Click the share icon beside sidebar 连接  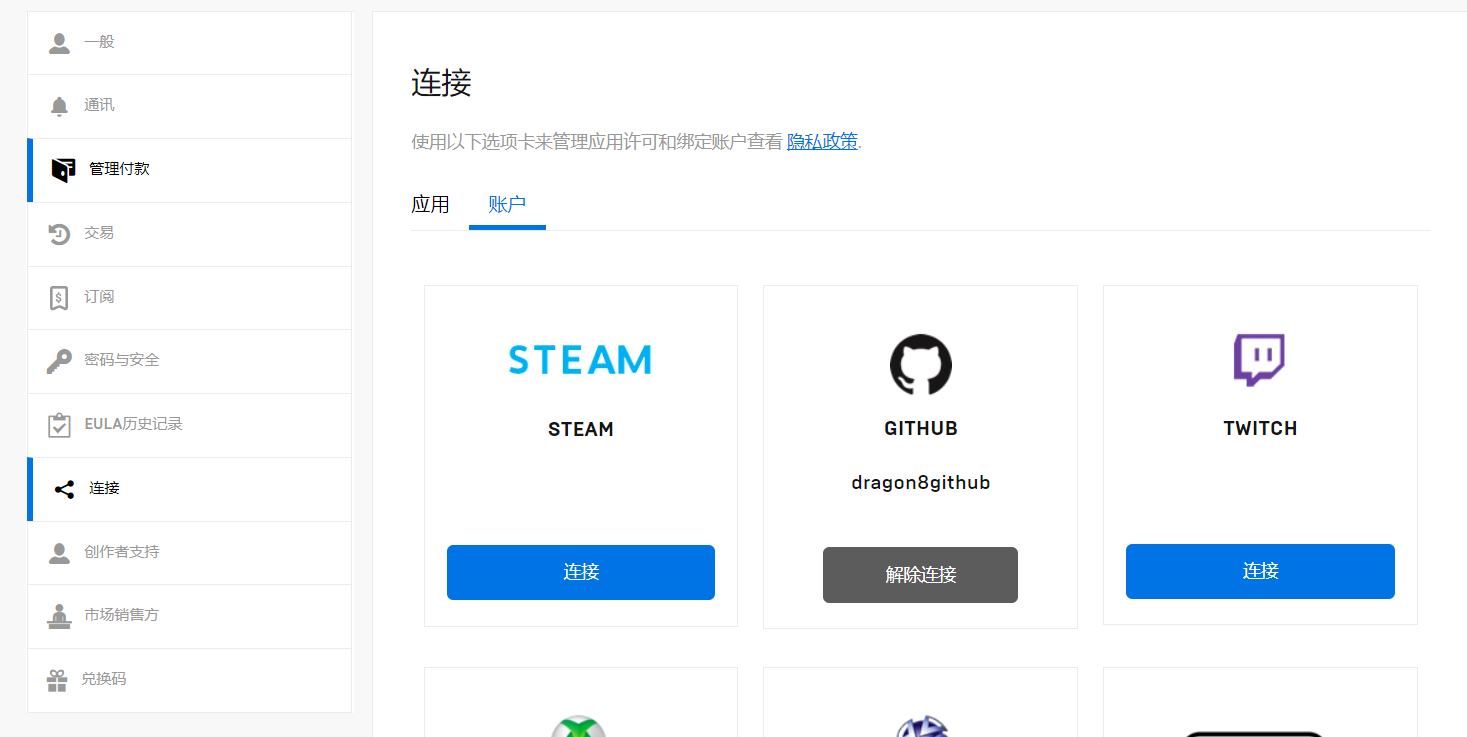[64, 489]
